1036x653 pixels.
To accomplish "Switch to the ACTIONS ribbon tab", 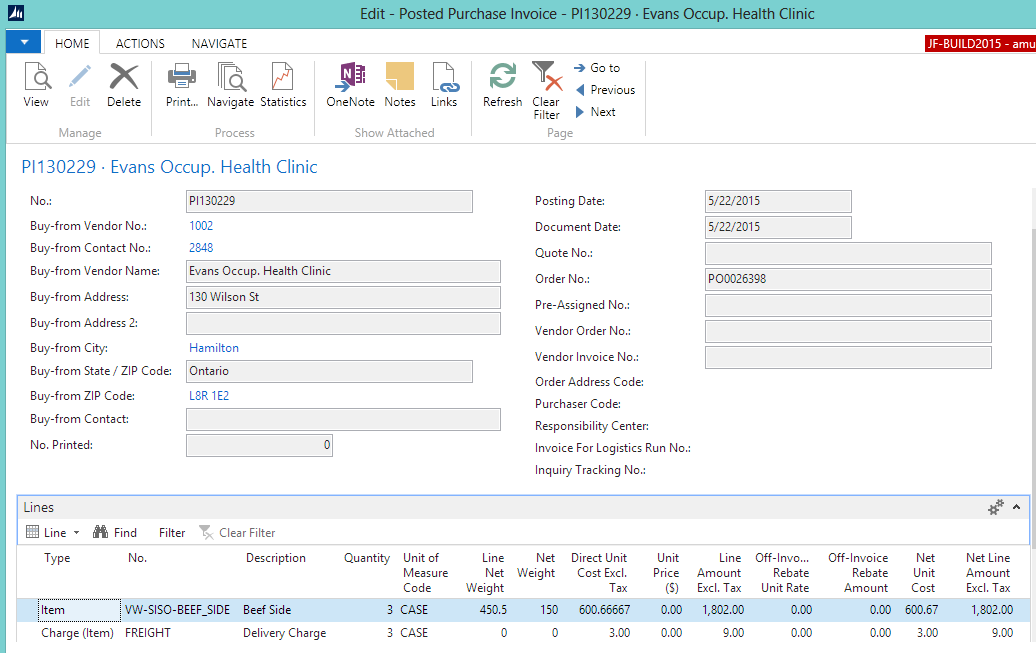I will [x=139, y=43].
